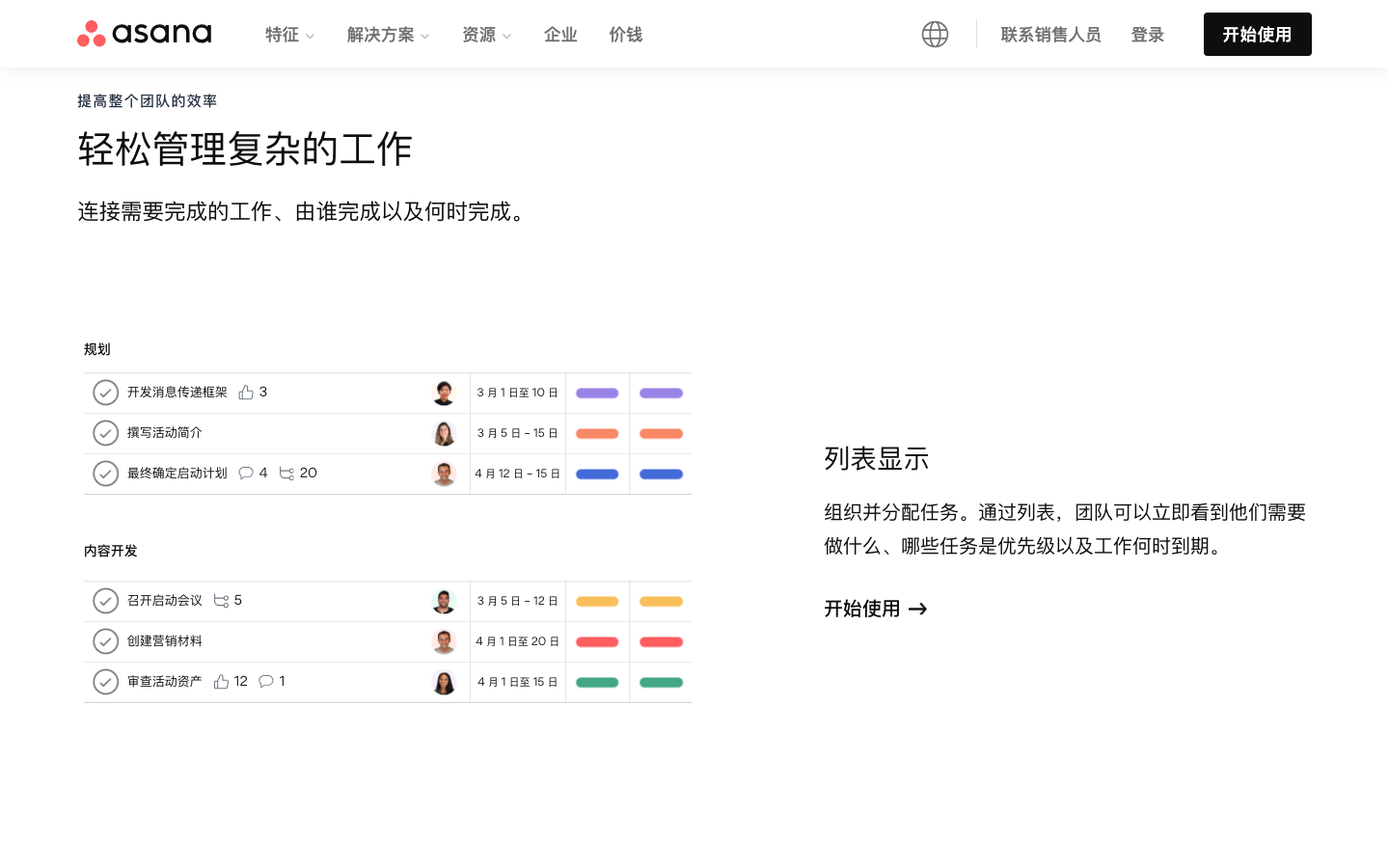Toggle completion circle for 创建营销材料

(x=105, y=641)
